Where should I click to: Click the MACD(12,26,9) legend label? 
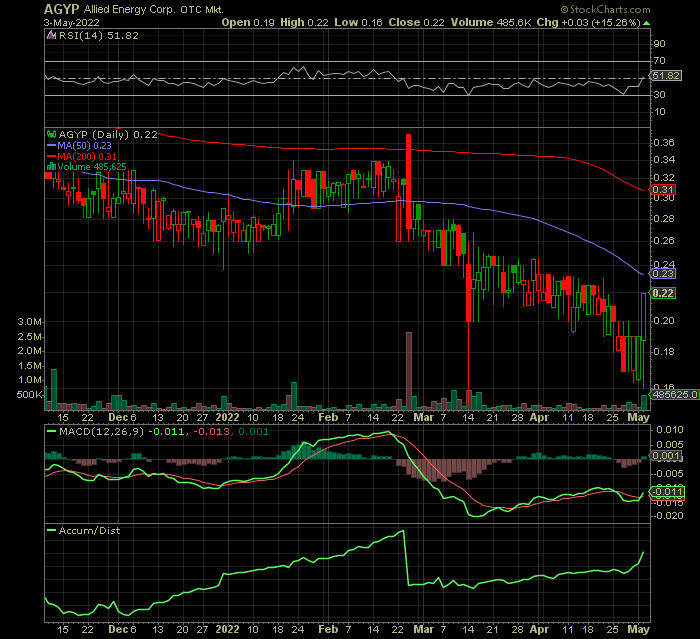pyautogui.click(x=101, y=431)
